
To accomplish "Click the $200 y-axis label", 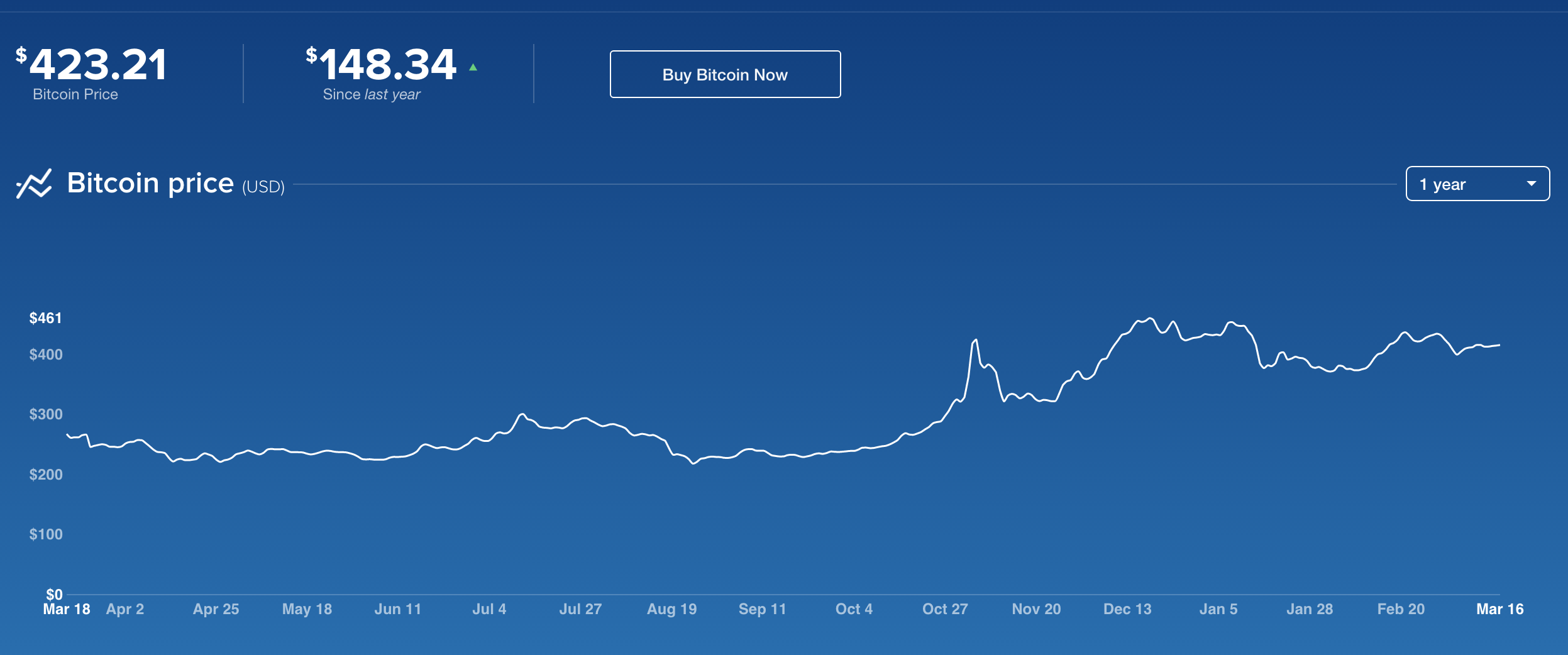I will 46,475.
